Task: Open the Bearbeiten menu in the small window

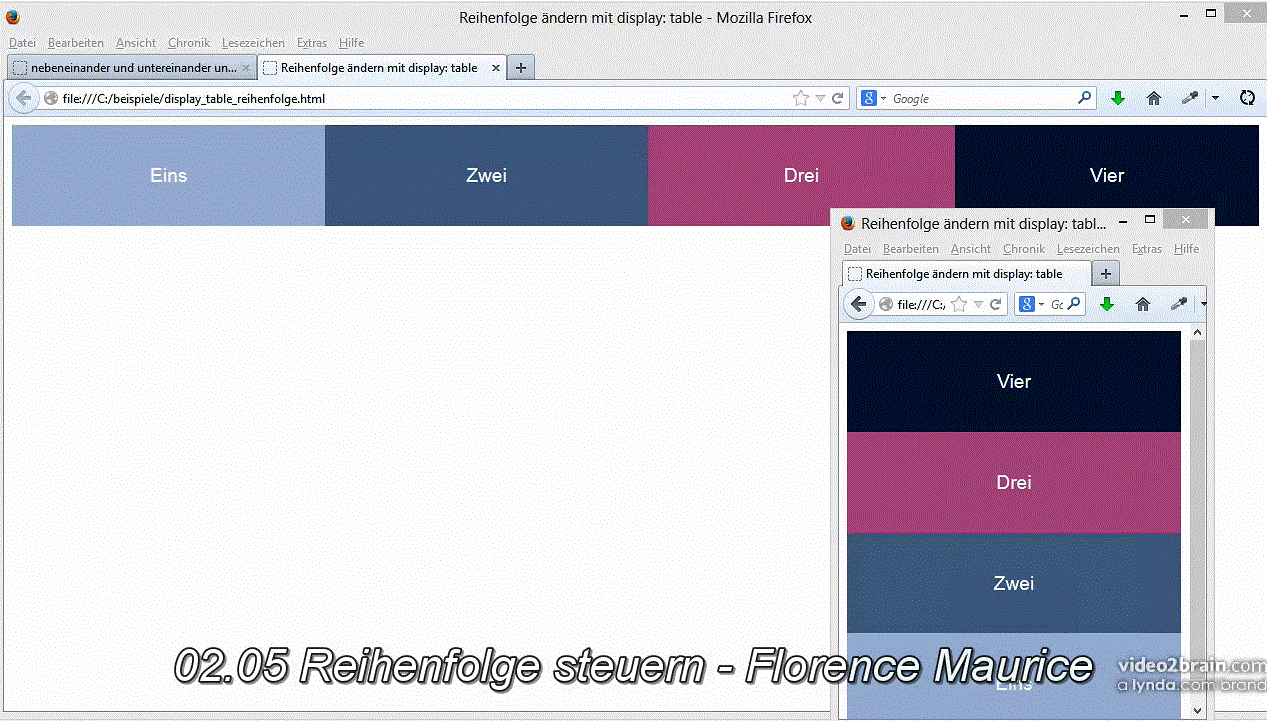Action: pyautogui.click(x=911, y=249)
